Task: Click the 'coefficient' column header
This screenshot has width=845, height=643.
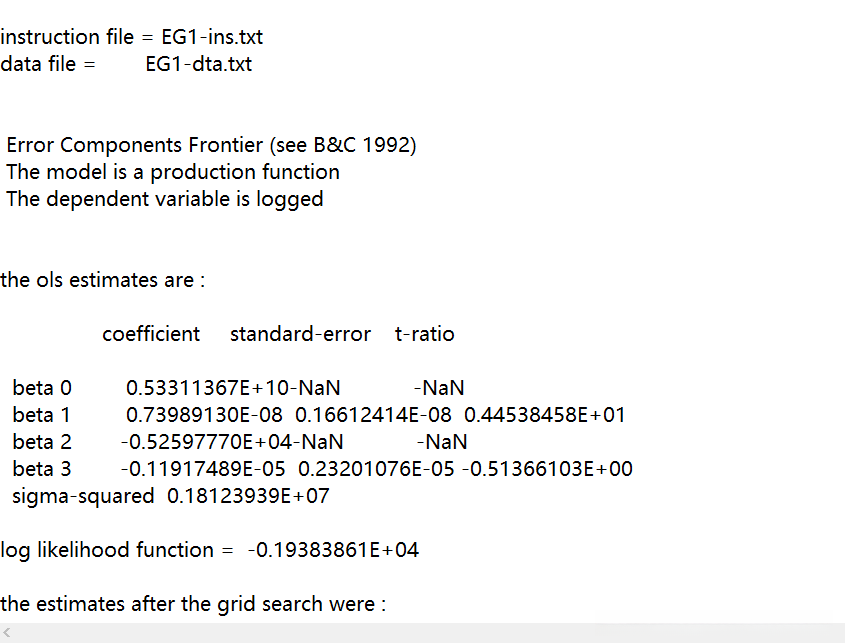Action: coord(151,334)
